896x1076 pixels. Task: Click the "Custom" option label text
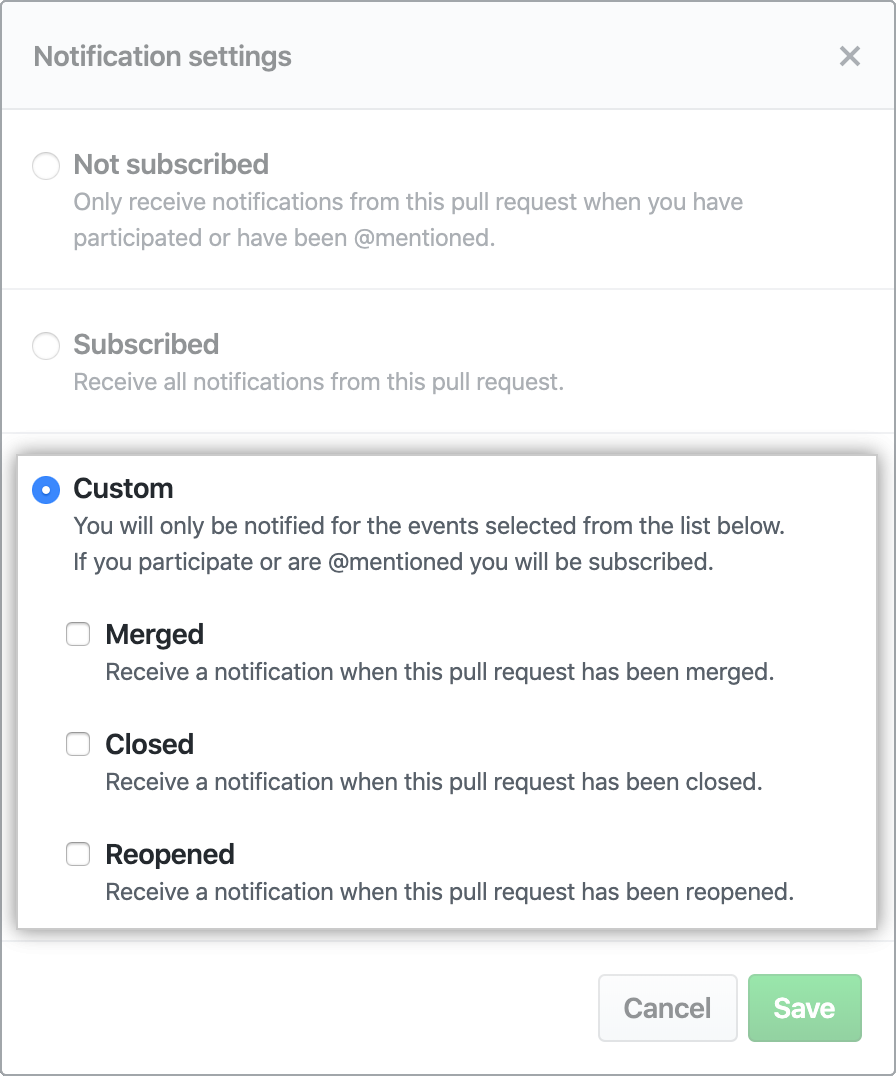tap(123, 489)
